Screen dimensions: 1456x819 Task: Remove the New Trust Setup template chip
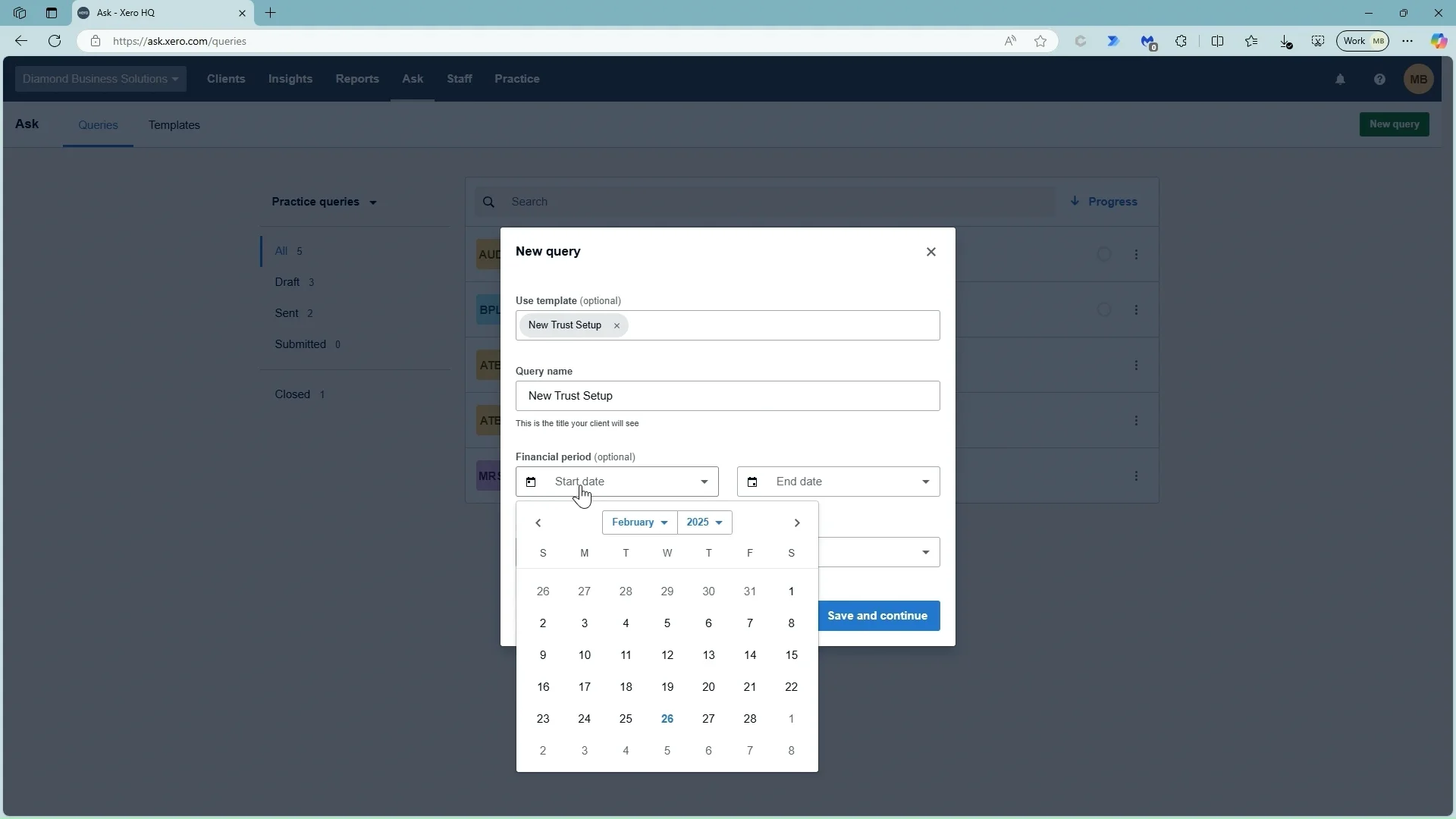click(x=617, y=325)
